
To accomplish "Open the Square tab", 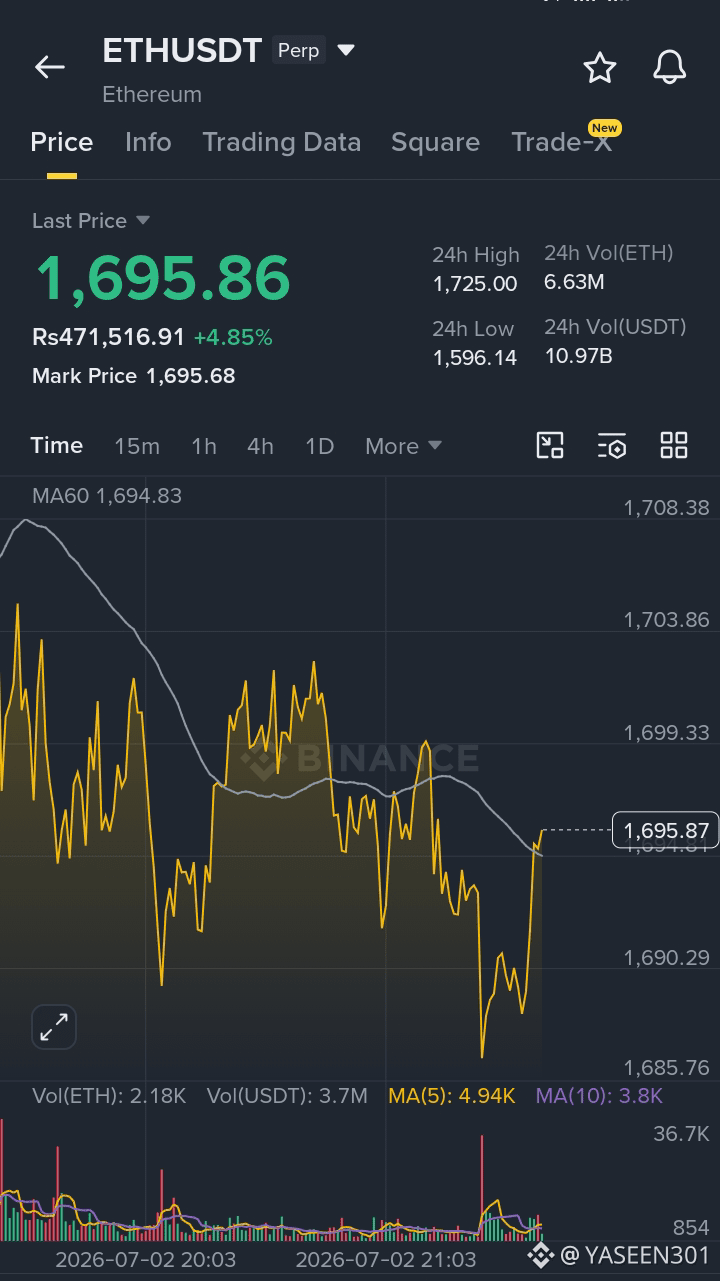I will (435, 142).
